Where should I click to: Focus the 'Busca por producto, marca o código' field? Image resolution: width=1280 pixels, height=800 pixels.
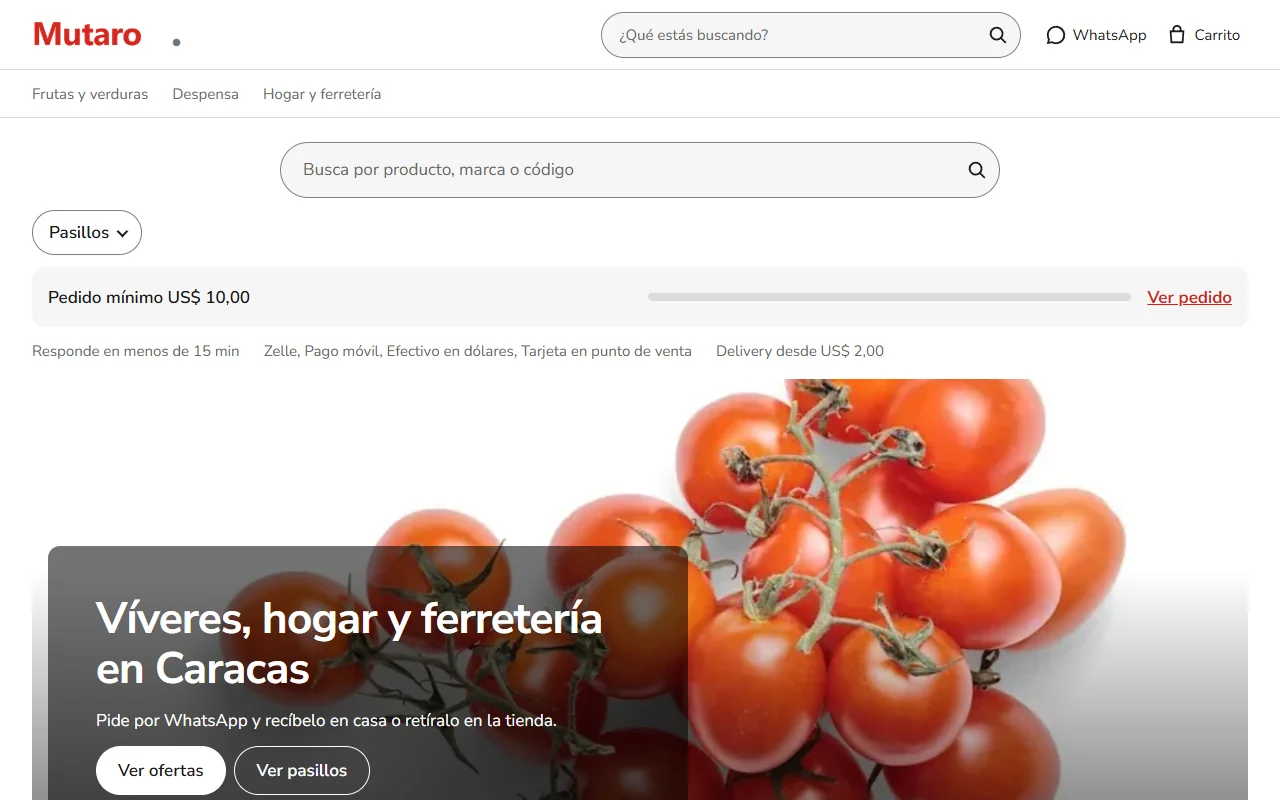click(x=640, y=170)
